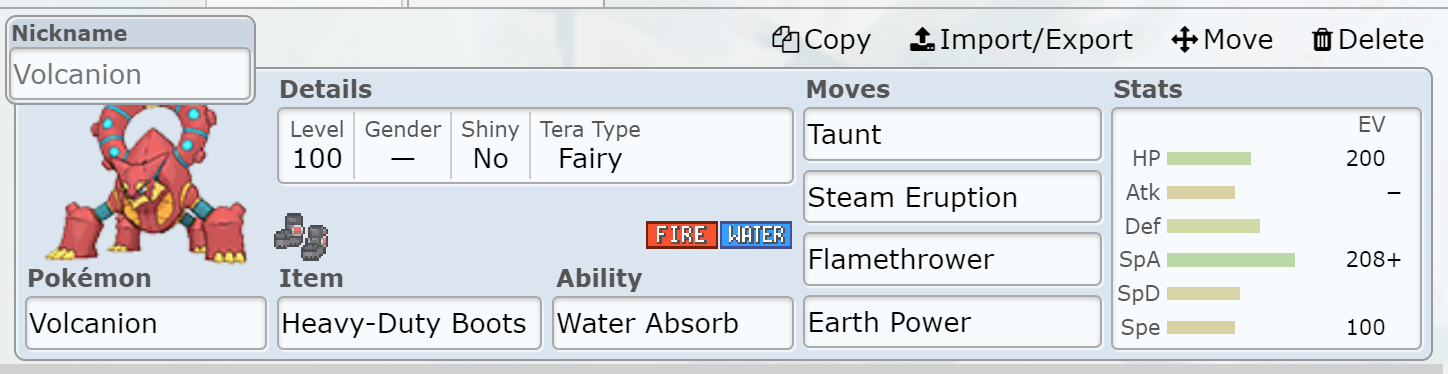1448x374 pixels.
Task: Click the WATER type badge
Action: (755, 235)
